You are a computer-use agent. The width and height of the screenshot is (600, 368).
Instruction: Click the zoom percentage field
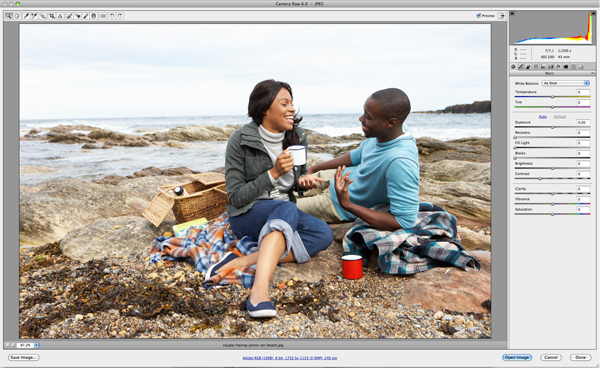pos(25,345)
